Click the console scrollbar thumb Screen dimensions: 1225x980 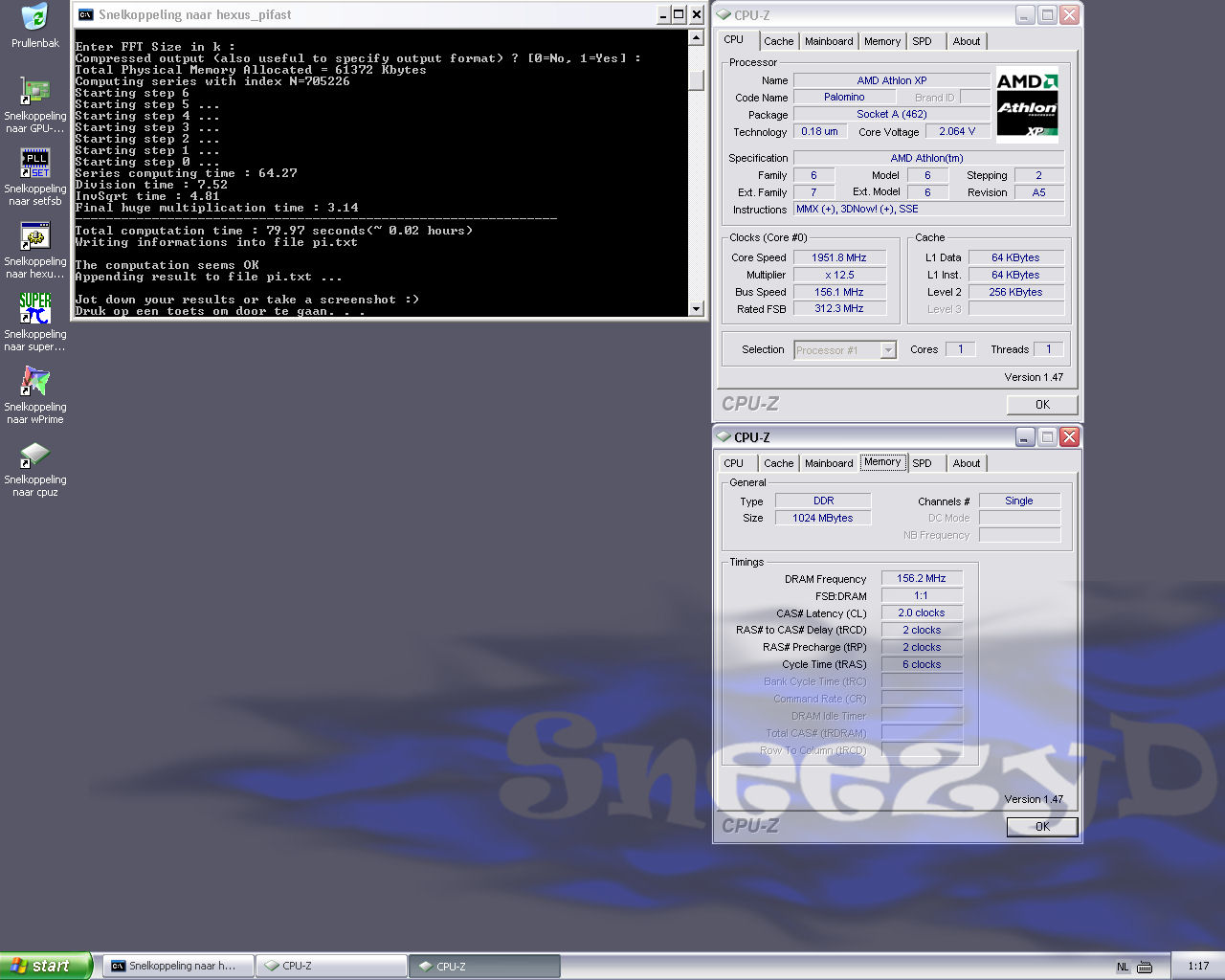tap(696, 79)
